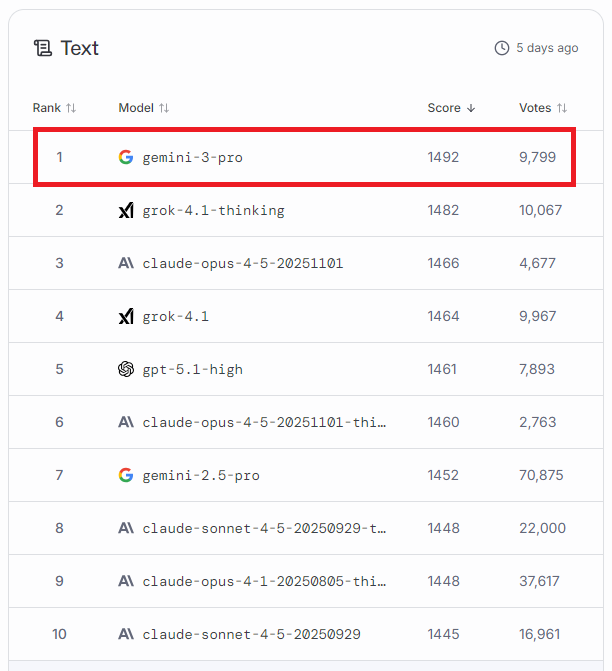Click Anthropic logo beside claude-opus-4-5-20251101
Image resolution: width=612 pixels, height=671 pixels.
click(126, 263)
